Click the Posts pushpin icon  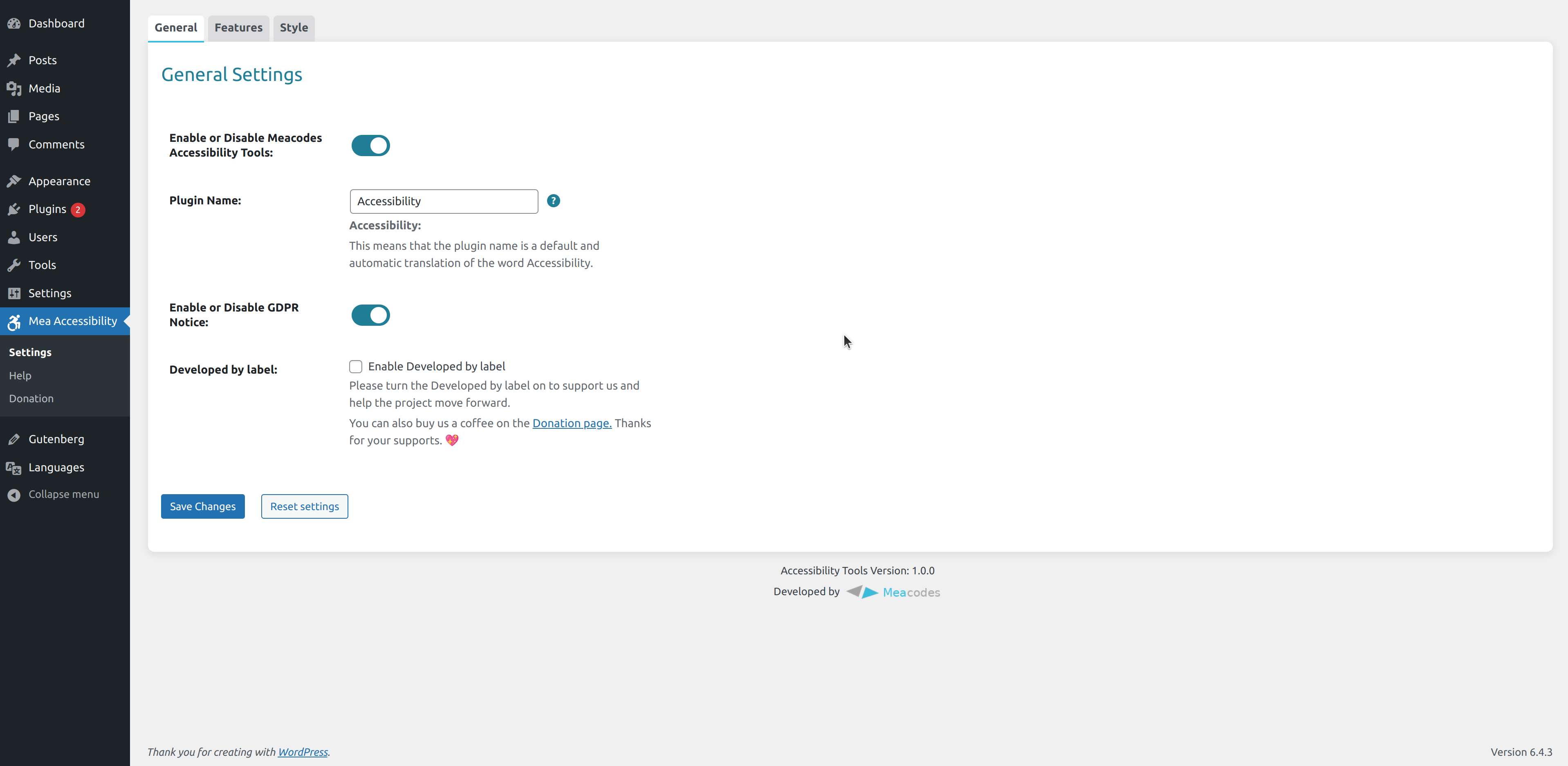click(x=14, y=60)
